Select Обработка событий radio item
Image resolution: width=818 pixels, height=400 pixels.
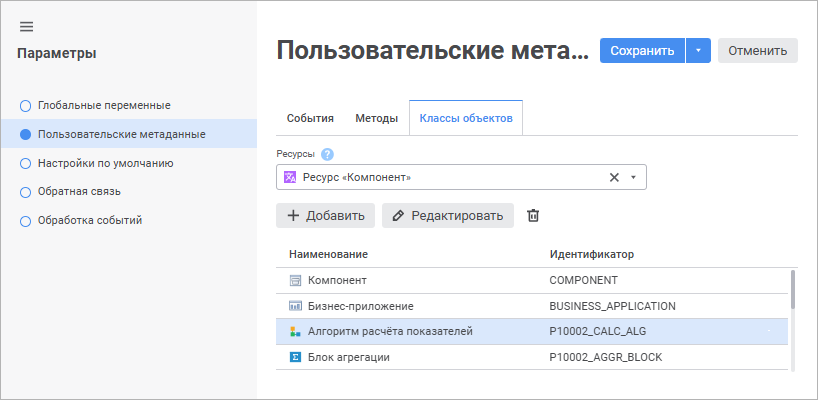click(25, 221)
